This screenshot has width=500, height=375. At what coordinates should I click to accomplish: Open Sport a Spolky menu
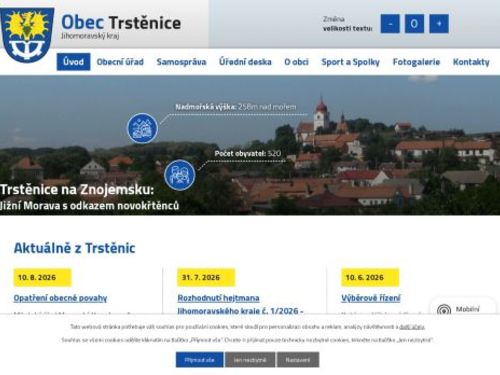click(350, 62)
